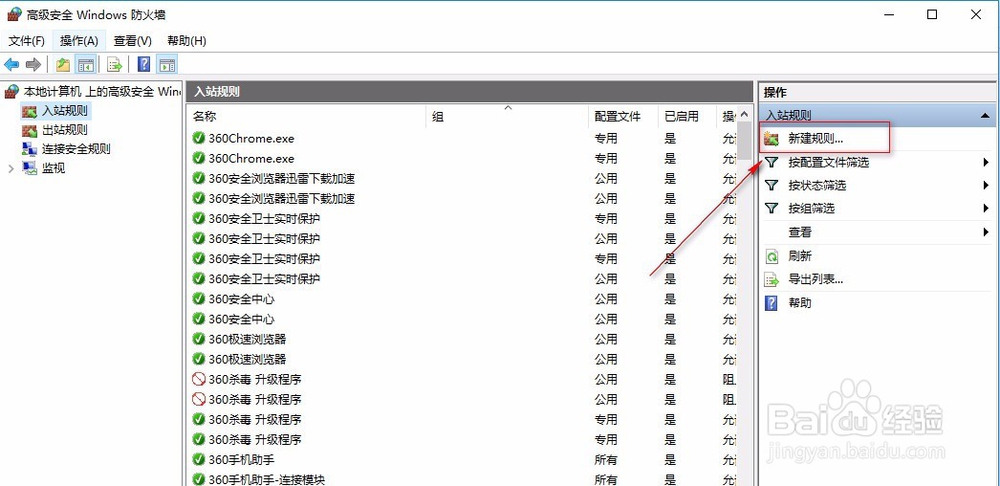Click 按状态筛选 action

tap(817, 186)
